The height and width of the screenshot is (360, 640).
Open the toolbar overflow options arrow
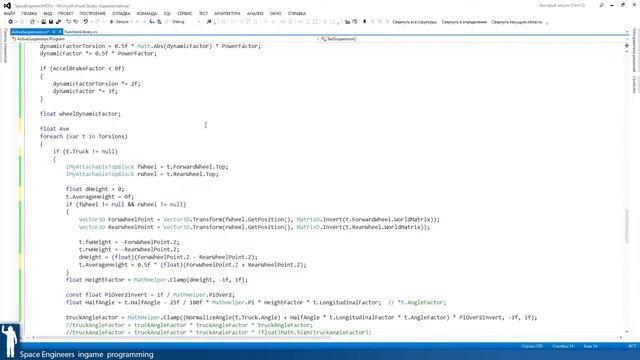pyautogui.click(x=547, y=22)
